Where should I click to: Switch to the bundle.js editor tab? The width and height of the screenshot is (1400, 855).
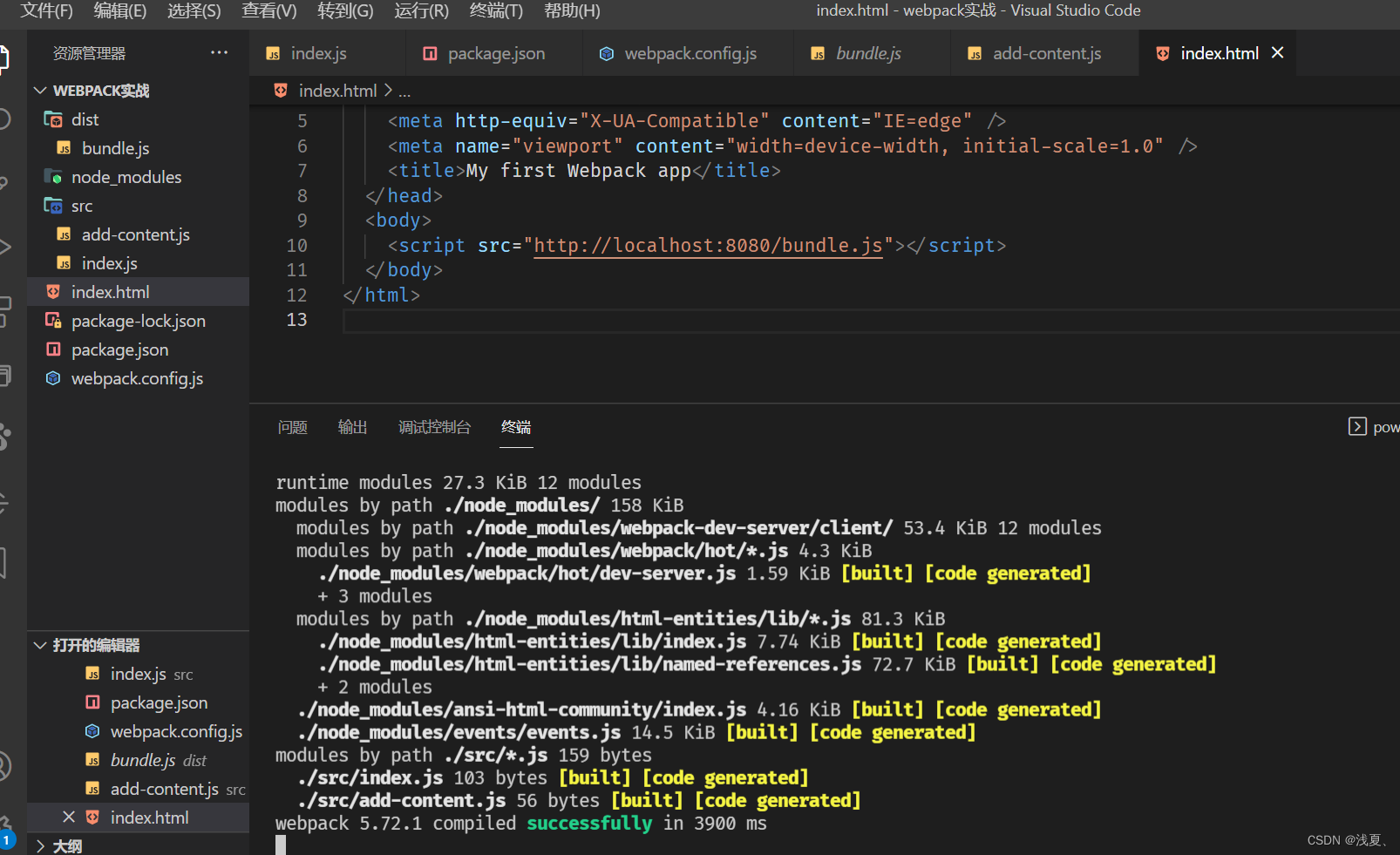click(x=872, y=53)
